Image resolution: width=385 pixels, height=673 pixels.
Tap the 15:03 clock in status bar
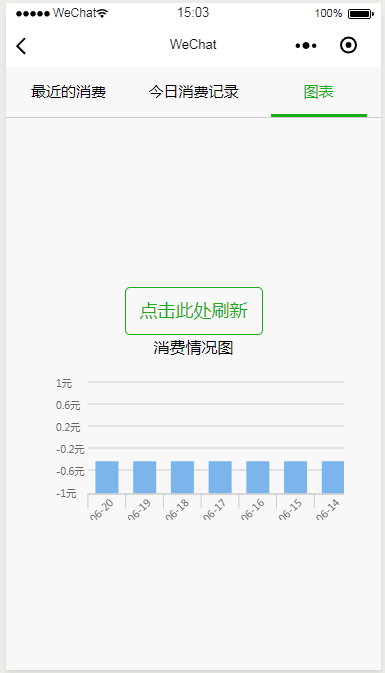[193, 12]
